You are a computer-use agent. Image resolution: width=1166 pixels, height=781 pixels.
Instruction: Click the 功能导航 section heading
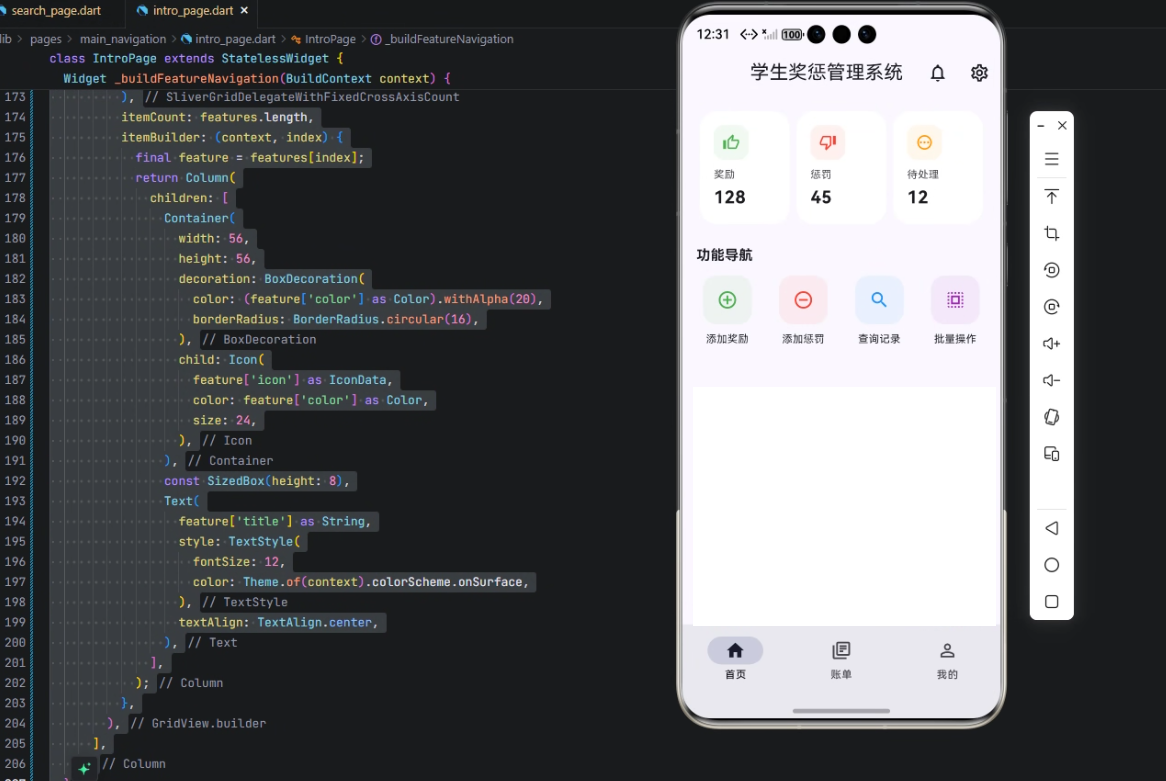724,255
